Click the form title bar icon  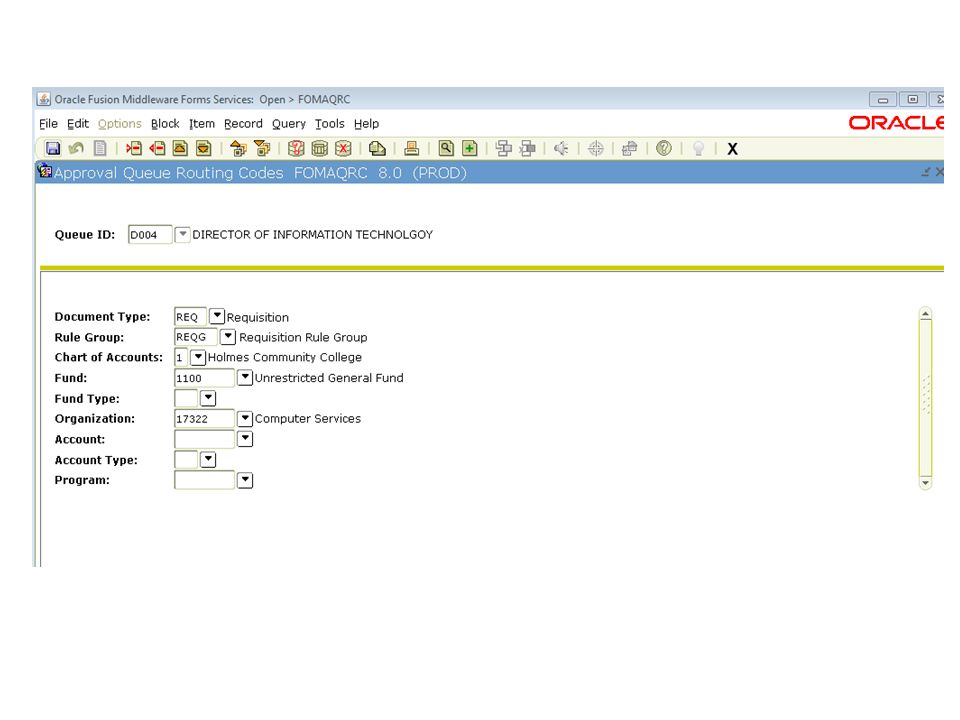(x=45, y=171)
